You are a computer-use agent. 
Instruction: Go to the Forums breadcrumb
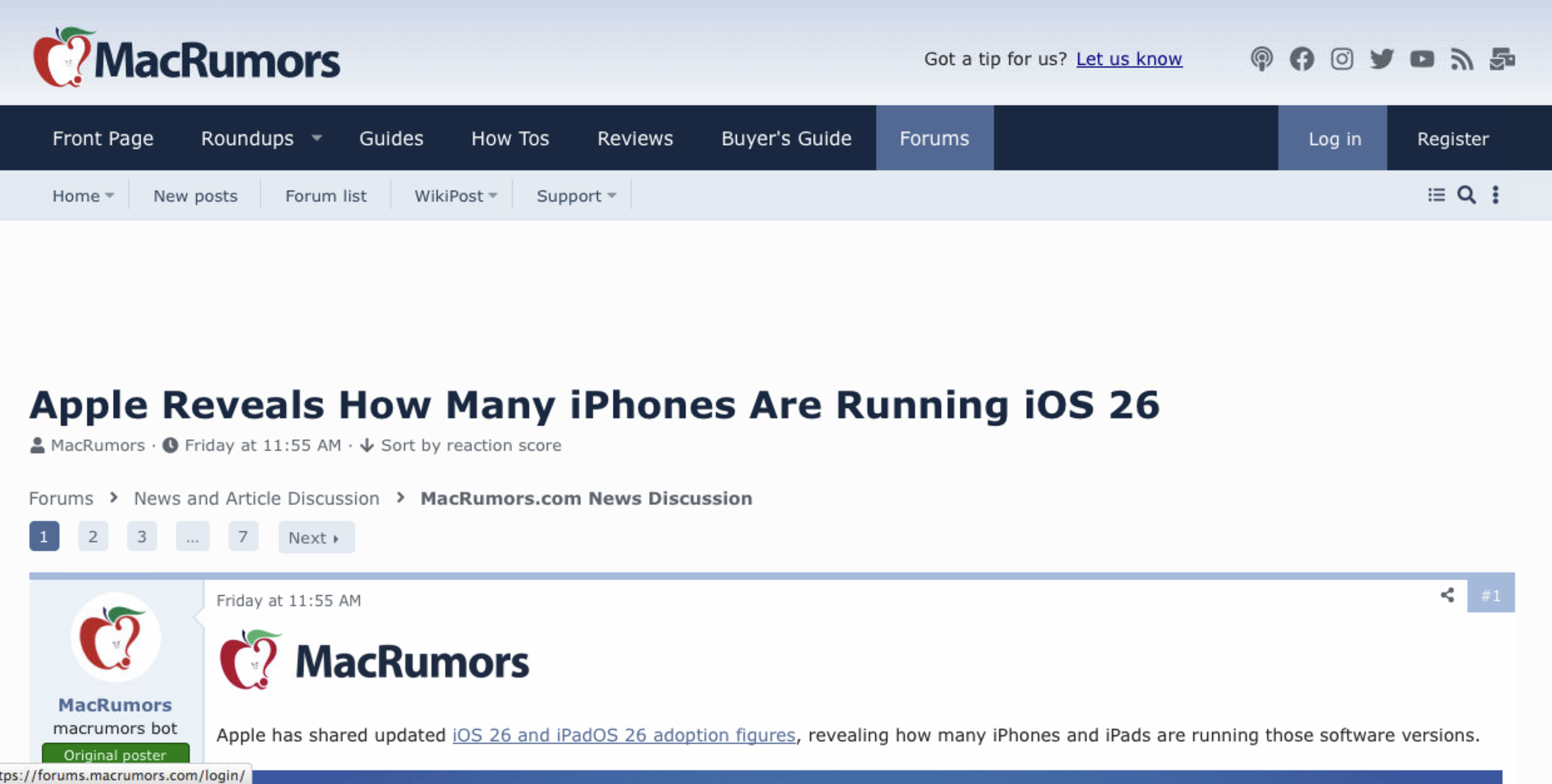(61, 498)
